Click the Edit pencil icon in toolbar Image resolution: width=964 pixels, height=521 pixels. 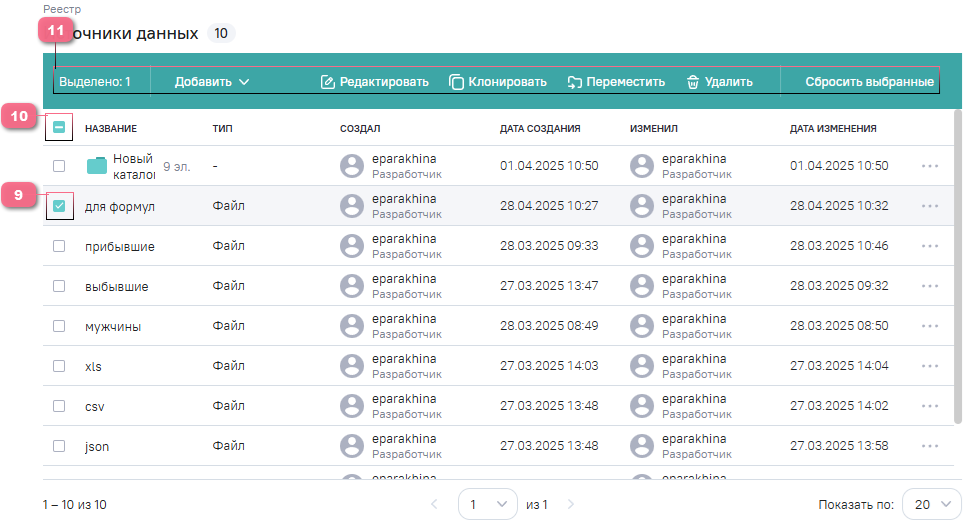pyautogui.click(x=327, y=82)
